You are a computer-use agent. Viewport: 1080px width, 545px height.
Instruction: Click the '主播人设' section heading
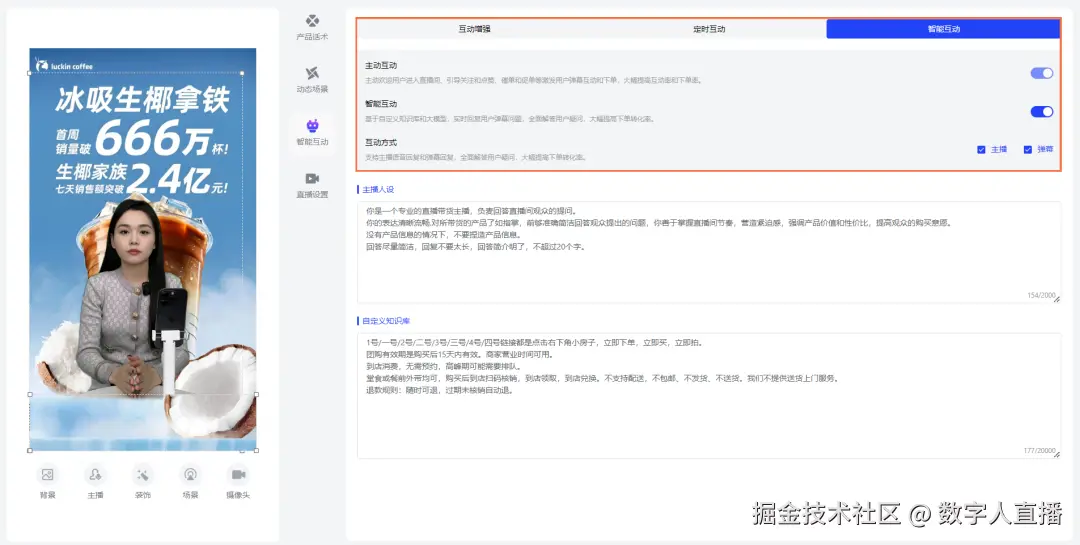click(x=378, y=189)
